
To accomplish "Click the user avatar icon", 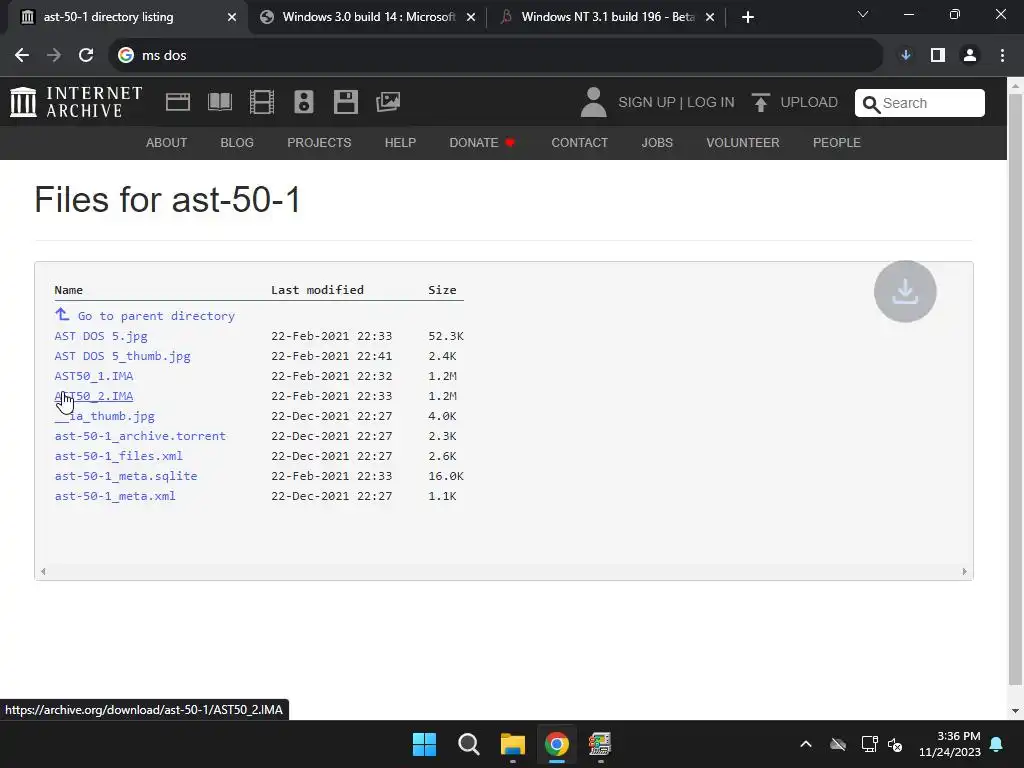I will [x=593, y=102].
